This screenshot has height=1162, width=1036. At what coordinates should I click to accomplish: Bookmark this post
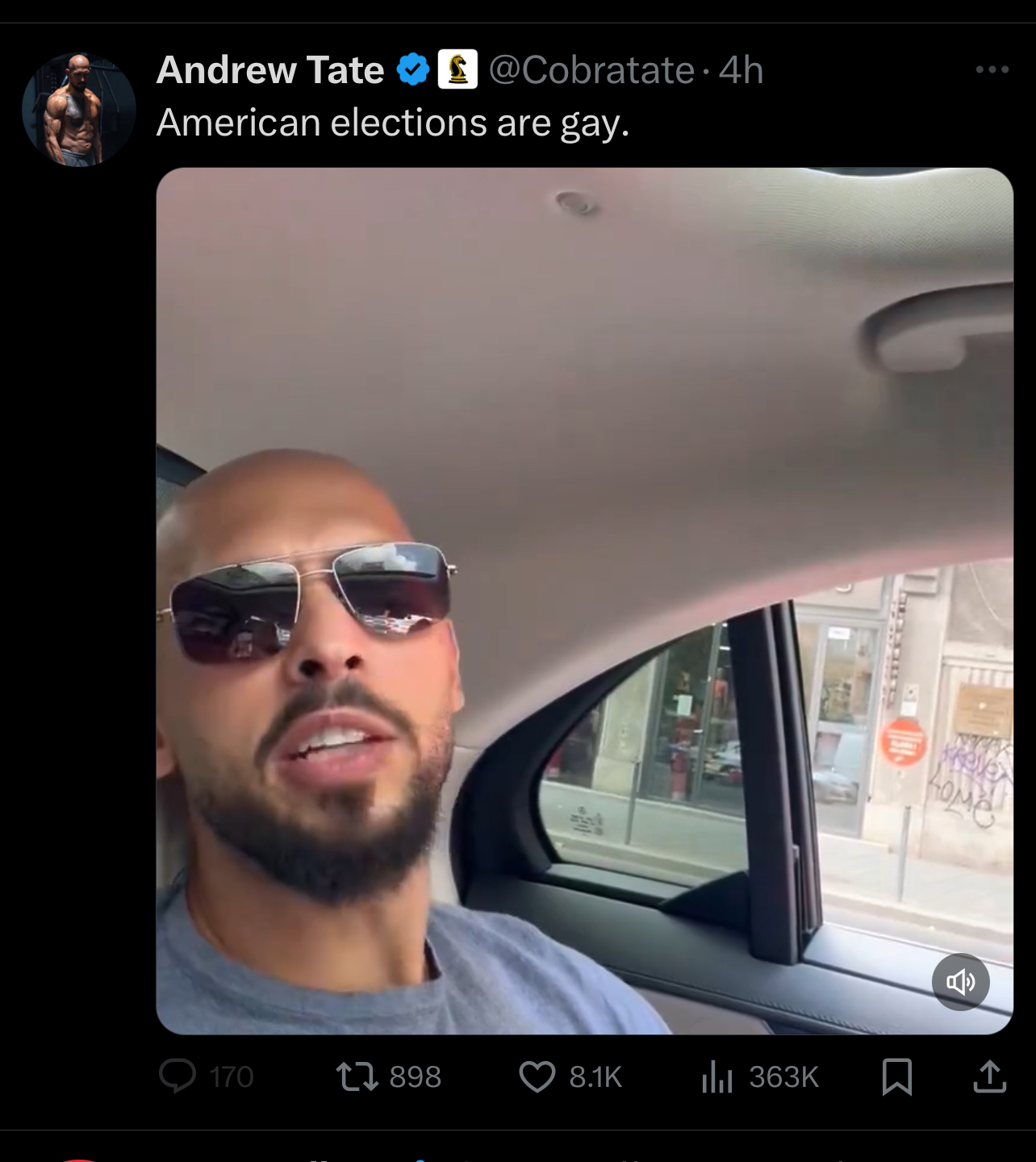tap(896, 1076)
